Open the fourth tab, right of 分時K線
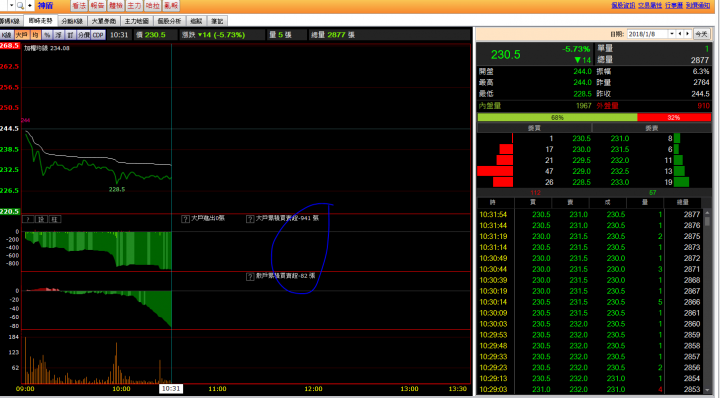 pyautogui.click(x=104, y=21)
